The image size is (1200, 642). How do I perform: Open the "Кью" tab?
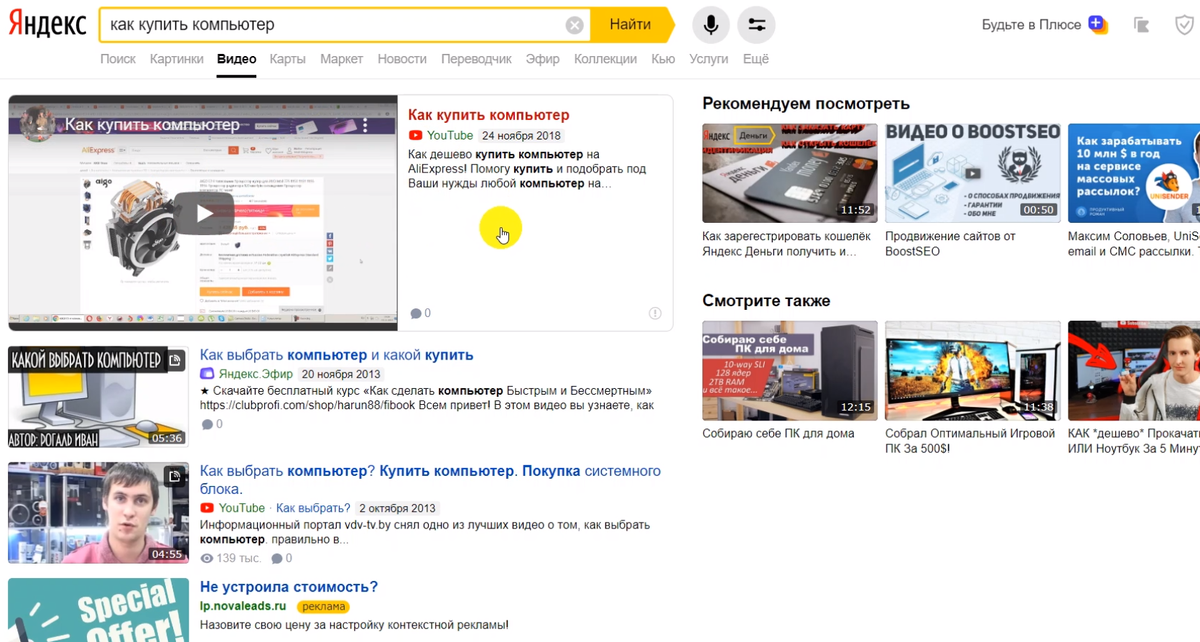click(663, 59)
